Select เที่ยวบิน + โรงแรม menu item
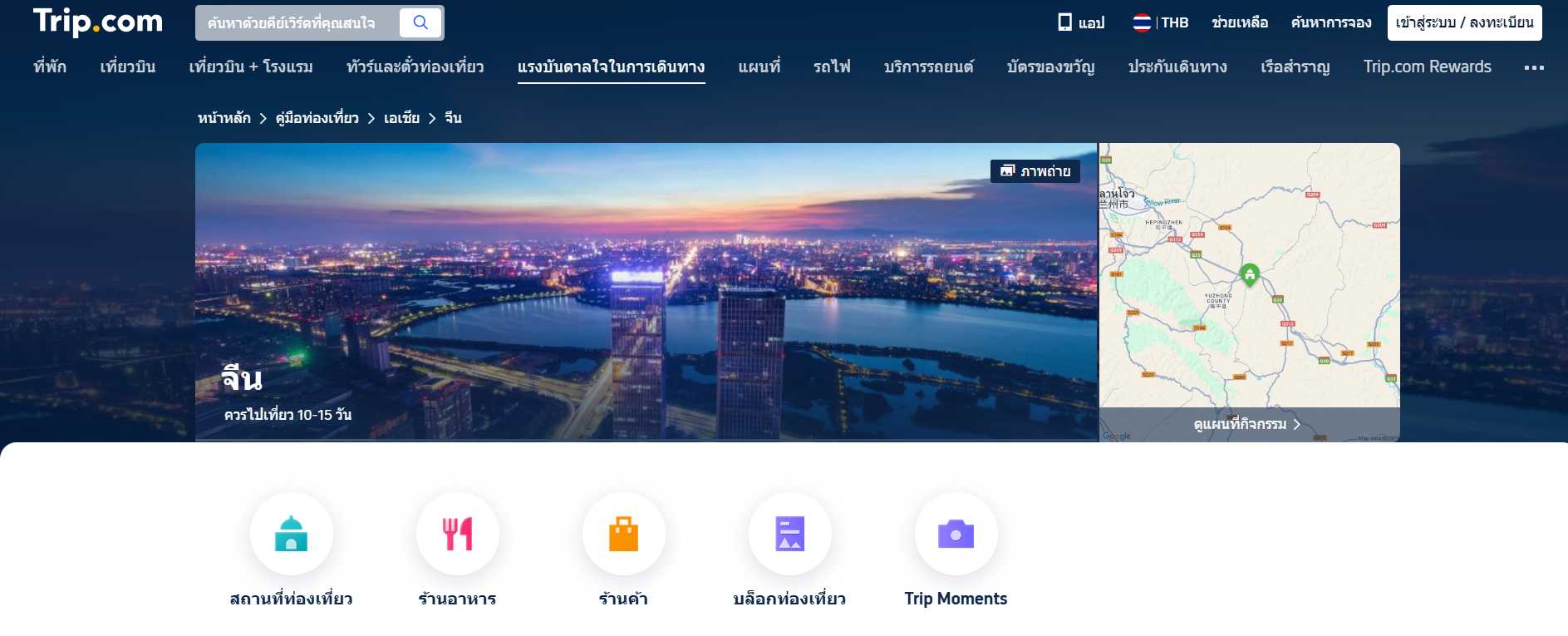Viewport: 1568px width, 636px height. (251, 67)
